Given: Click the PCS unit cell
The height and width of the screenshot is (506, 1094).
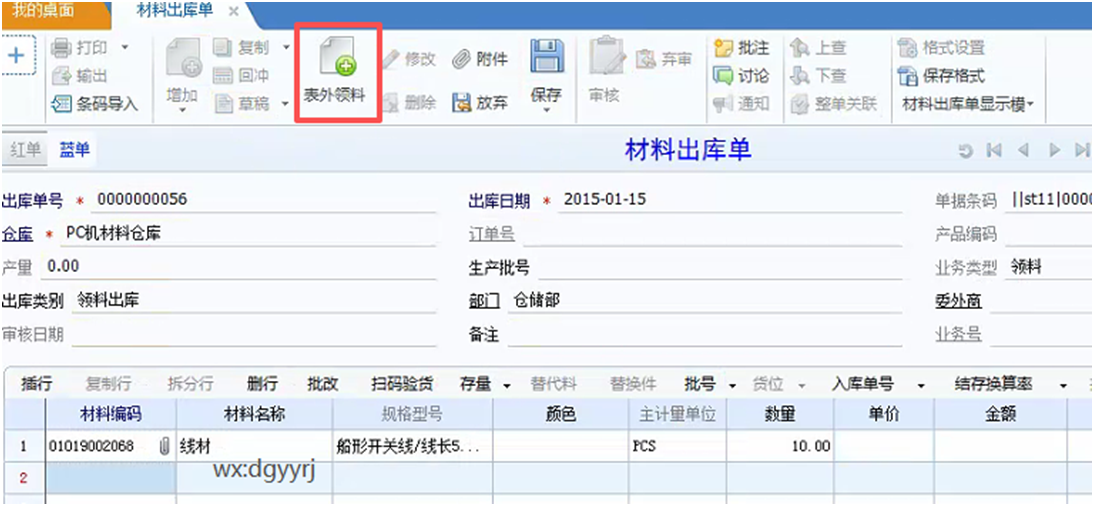Looking at the screenshot, I should pos(677,446).
